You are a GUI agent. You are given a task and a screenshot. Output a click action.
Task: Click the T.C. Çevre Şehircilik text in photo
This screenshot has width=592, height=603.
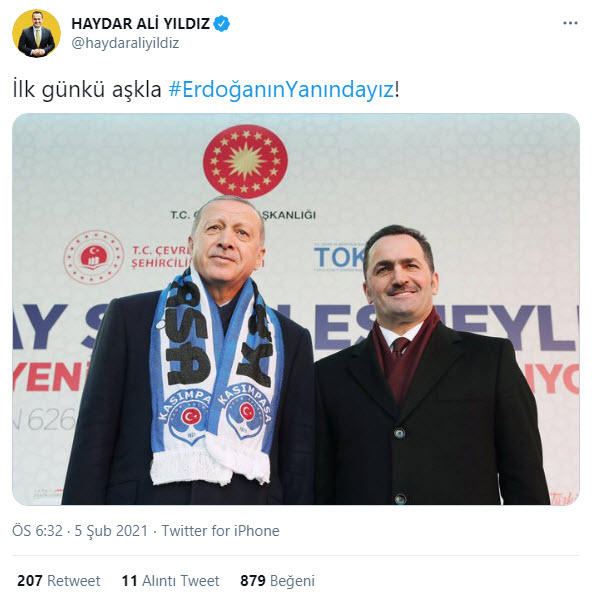point(162,257)
